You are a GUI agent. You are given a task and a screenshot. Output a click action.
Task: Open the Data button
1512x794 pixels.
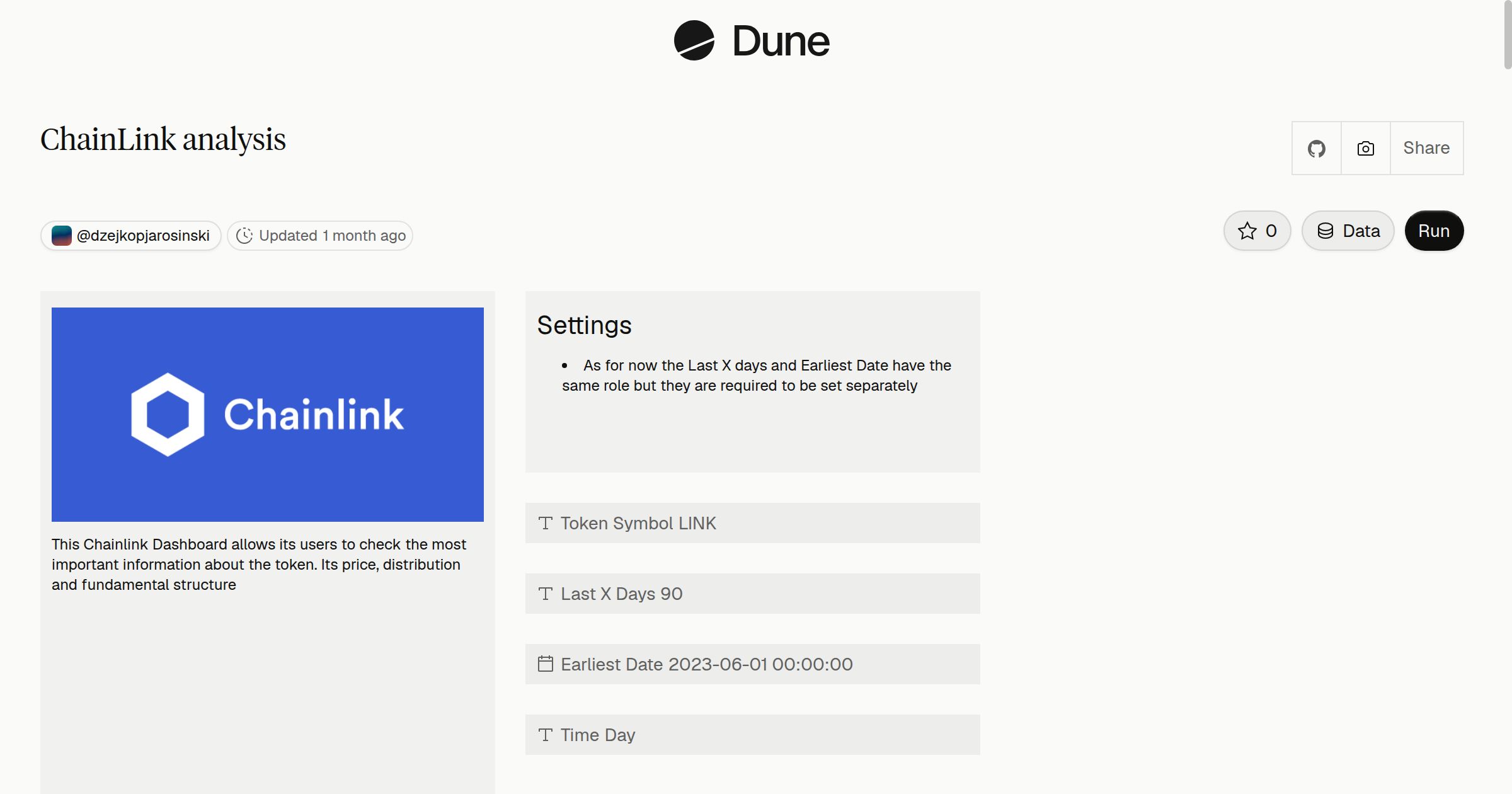point(1348,231)
